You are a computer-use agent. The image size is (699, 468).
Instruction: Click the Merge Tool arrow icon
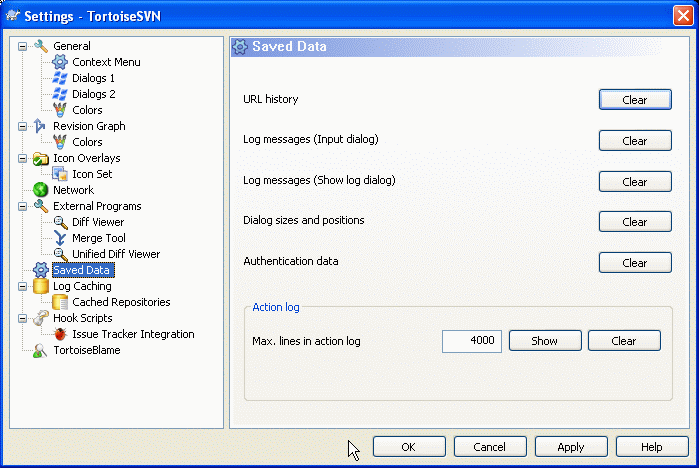click(60, 238)
